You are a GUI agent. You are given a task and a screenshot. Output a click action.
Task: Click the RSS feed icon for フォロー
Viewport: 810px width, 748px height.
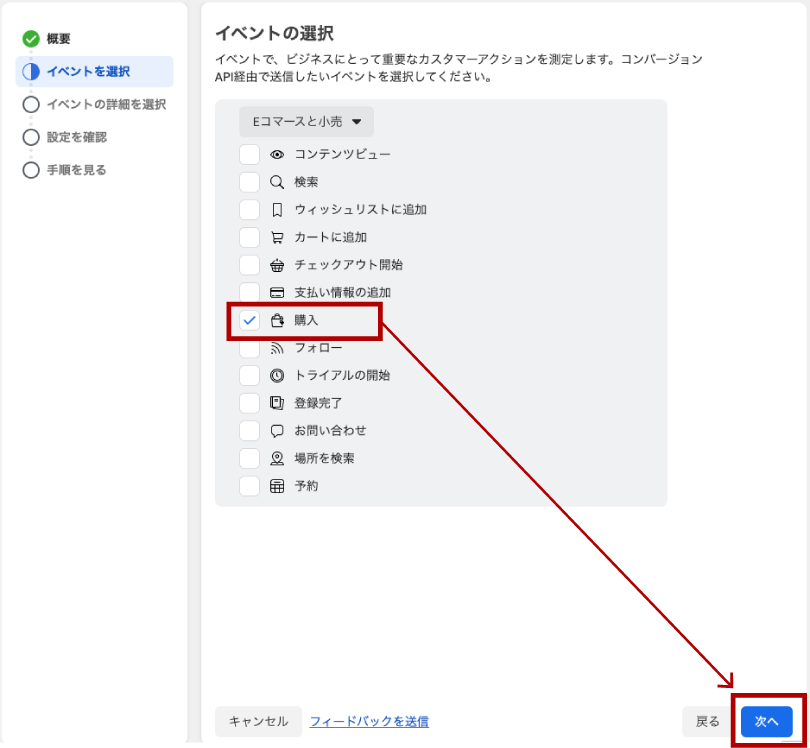278,347
